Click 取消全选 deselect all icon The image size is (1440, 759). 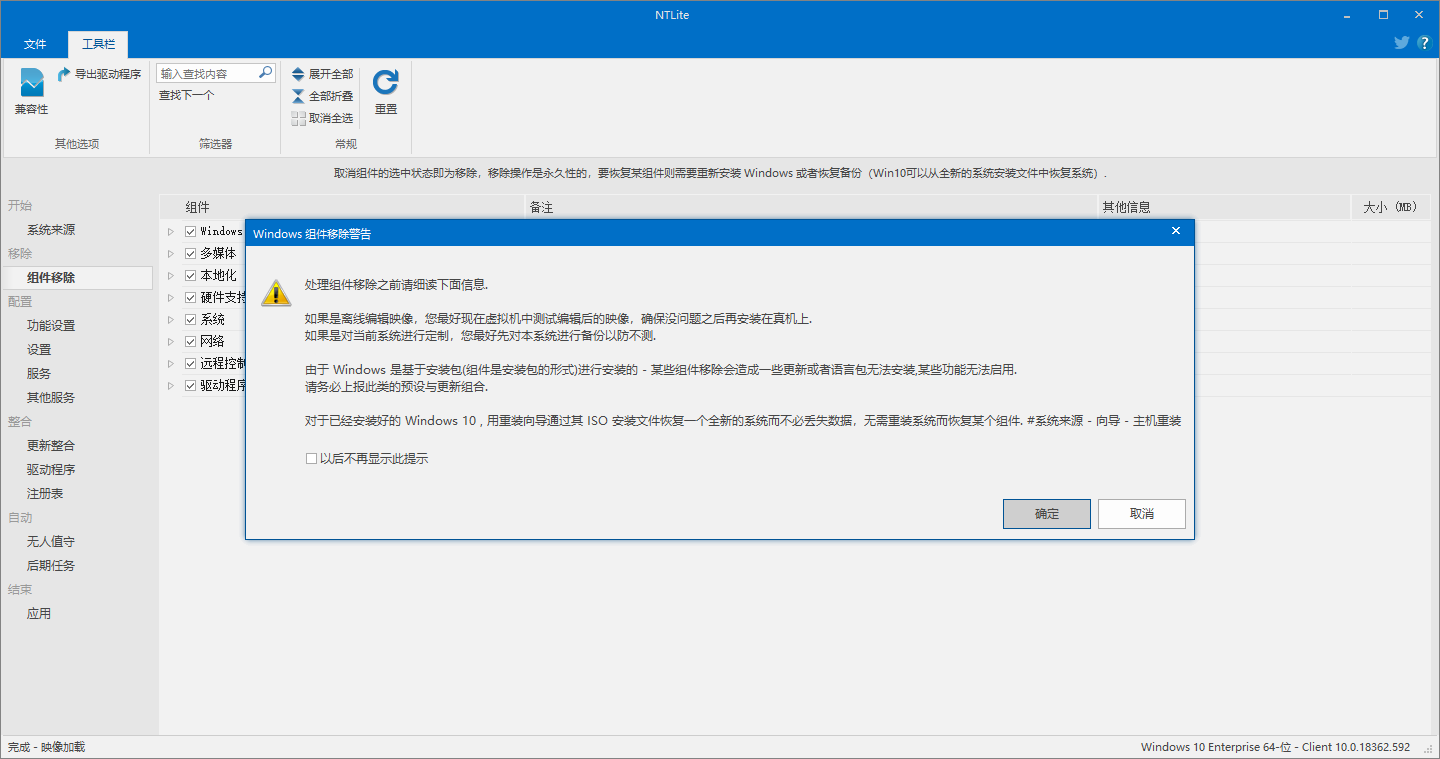tap(298, 118)
